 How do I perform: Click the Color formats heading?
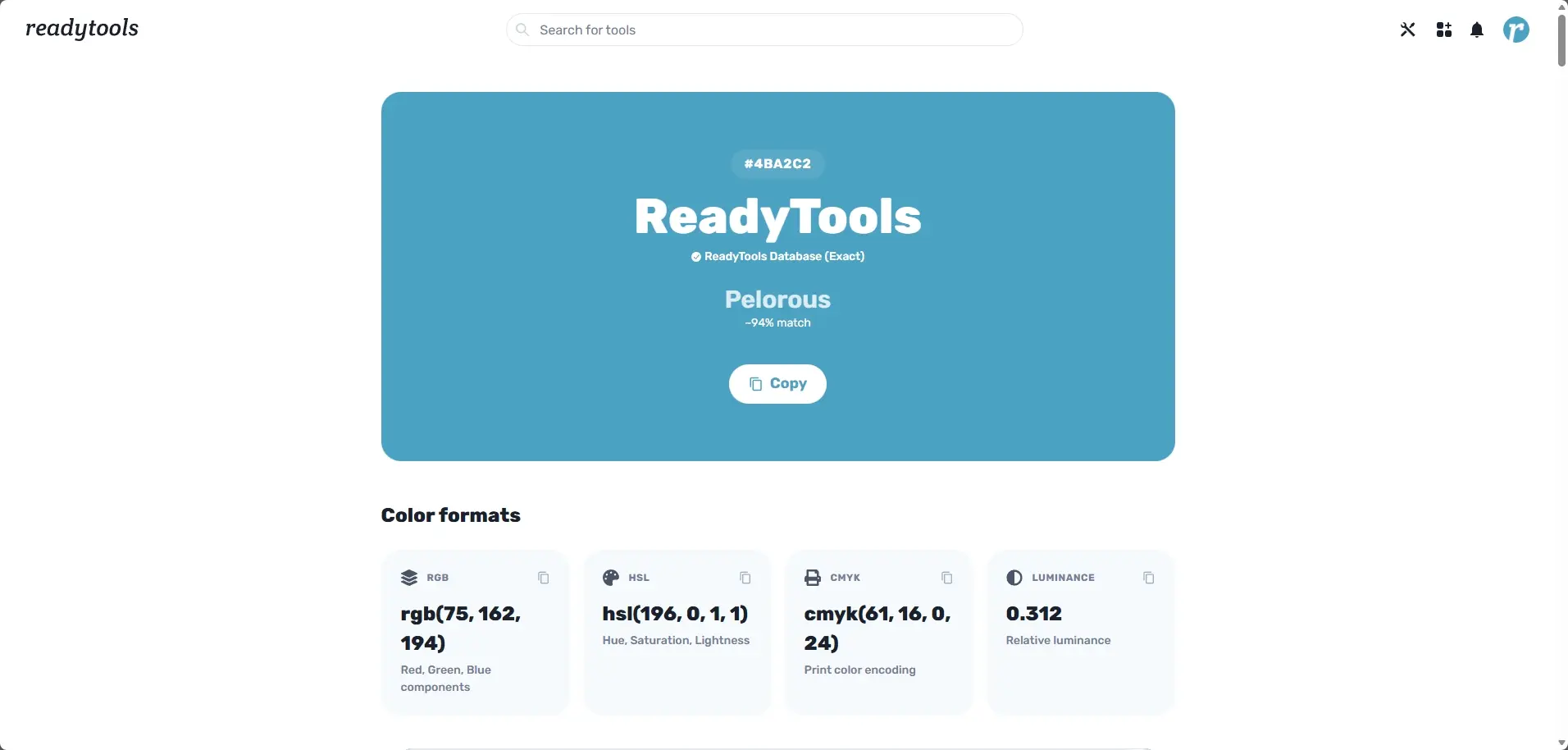pos(450,515)
